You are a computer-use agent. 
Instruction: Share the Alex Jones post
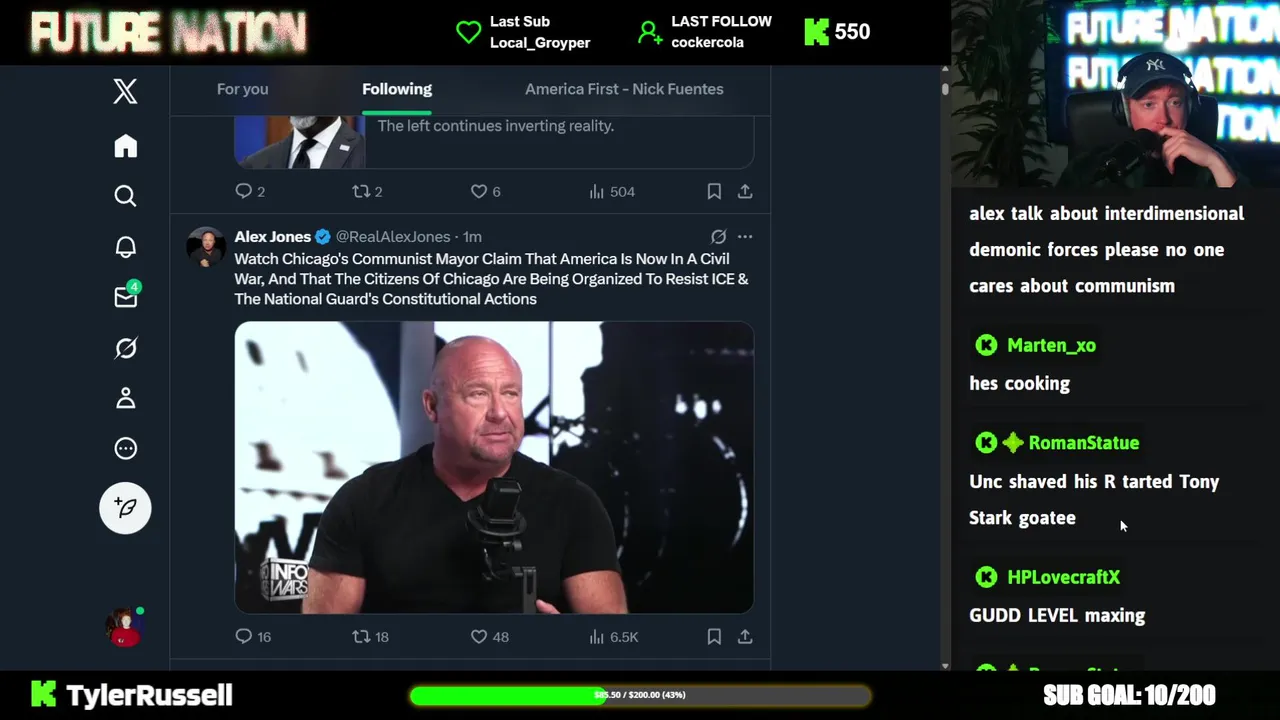coord(745,637)
